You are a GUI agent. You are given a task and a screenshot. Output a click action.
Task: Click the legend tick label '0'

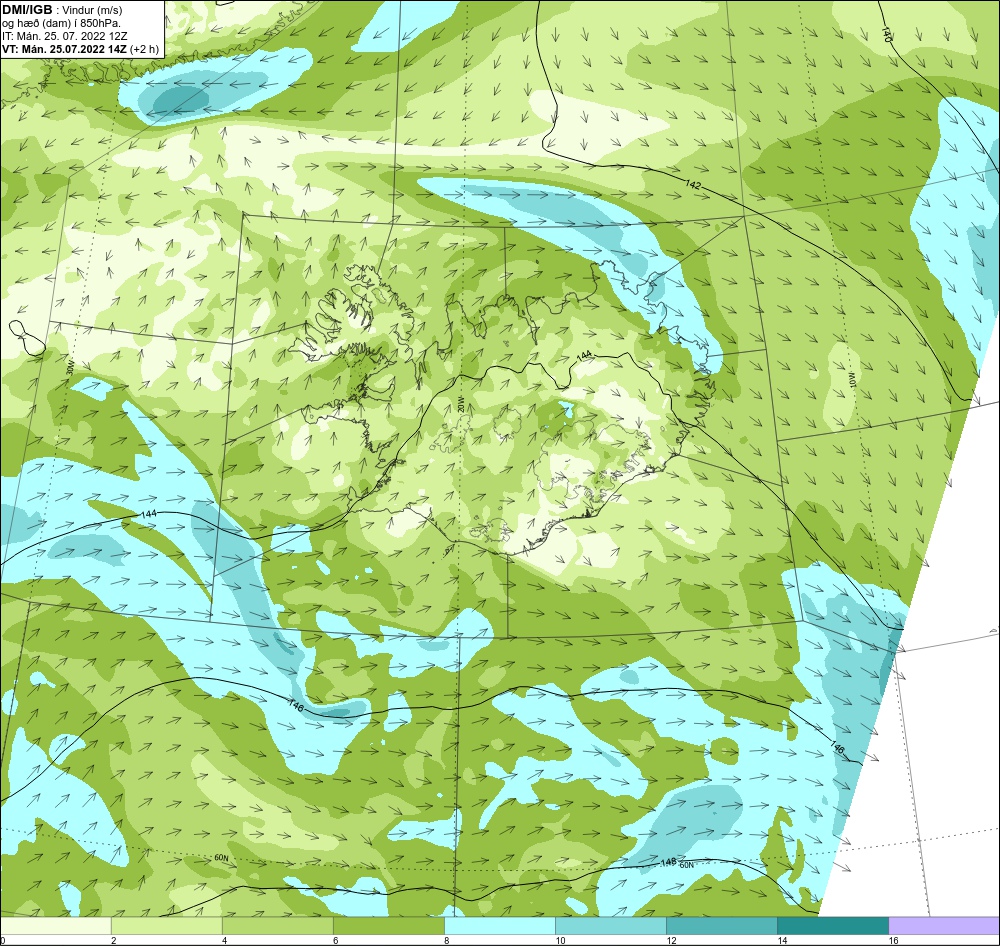click(x=3, y=940)
